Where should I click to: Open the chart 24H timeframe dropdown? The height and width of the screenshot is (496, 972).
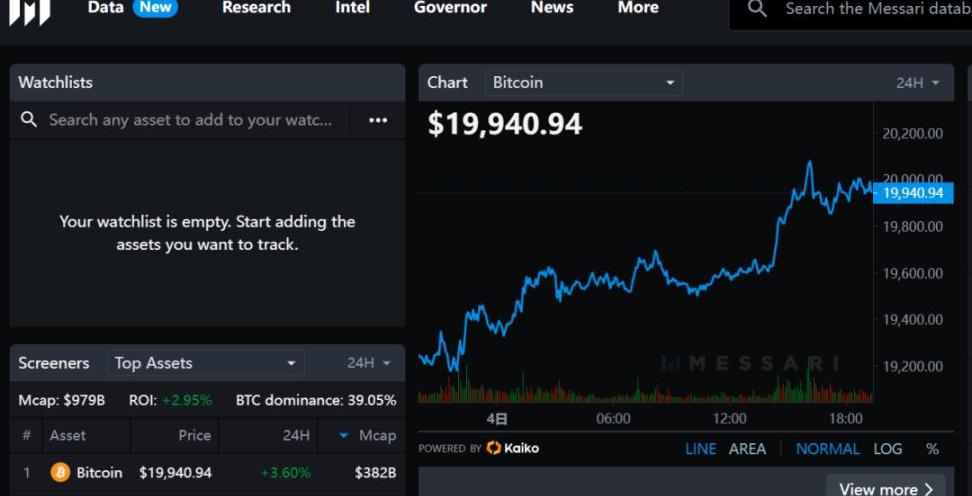(x=918, y=83)
